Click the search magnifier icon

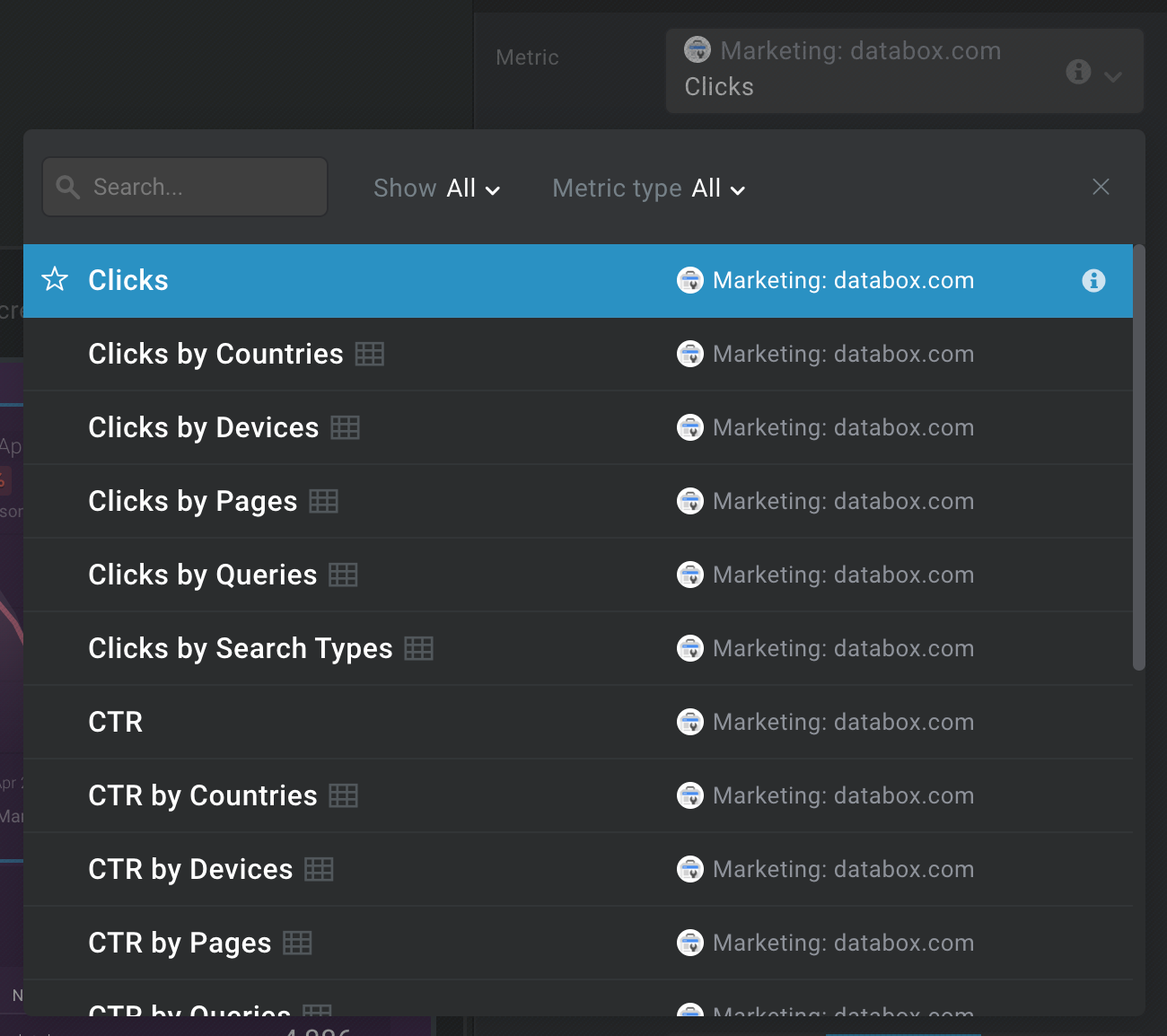(67, 187)
